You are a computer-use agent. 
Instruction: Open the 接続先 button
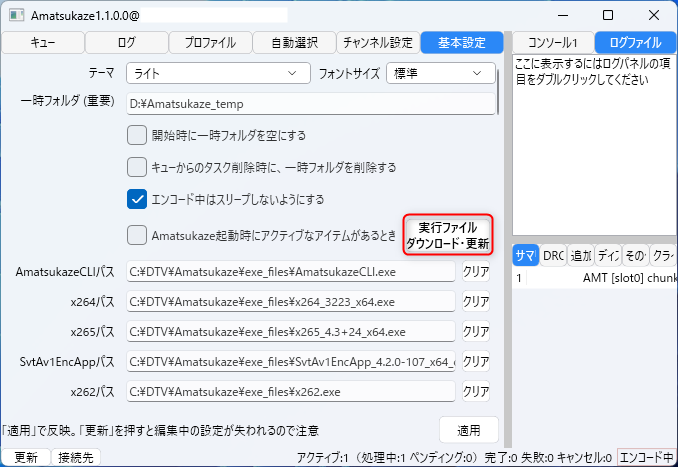(x=76, y=457)
